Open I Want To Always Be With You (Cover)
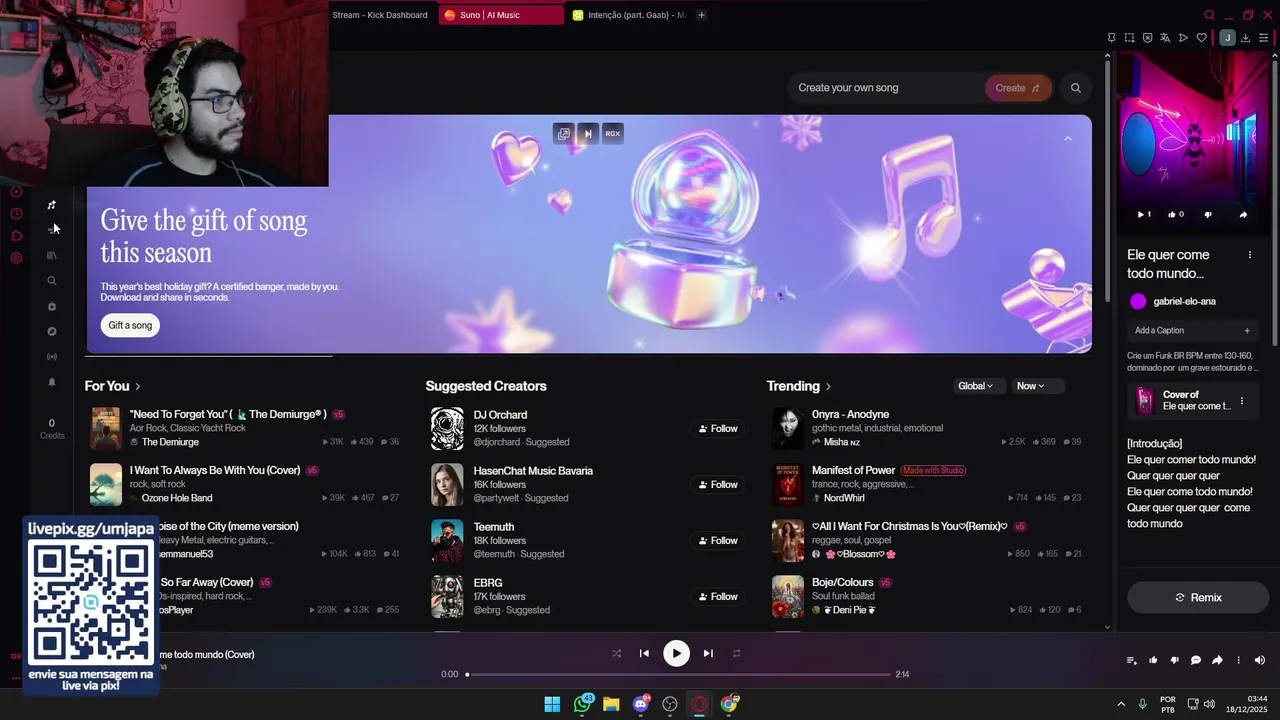Screen dimensions: 1280x720 215,470
